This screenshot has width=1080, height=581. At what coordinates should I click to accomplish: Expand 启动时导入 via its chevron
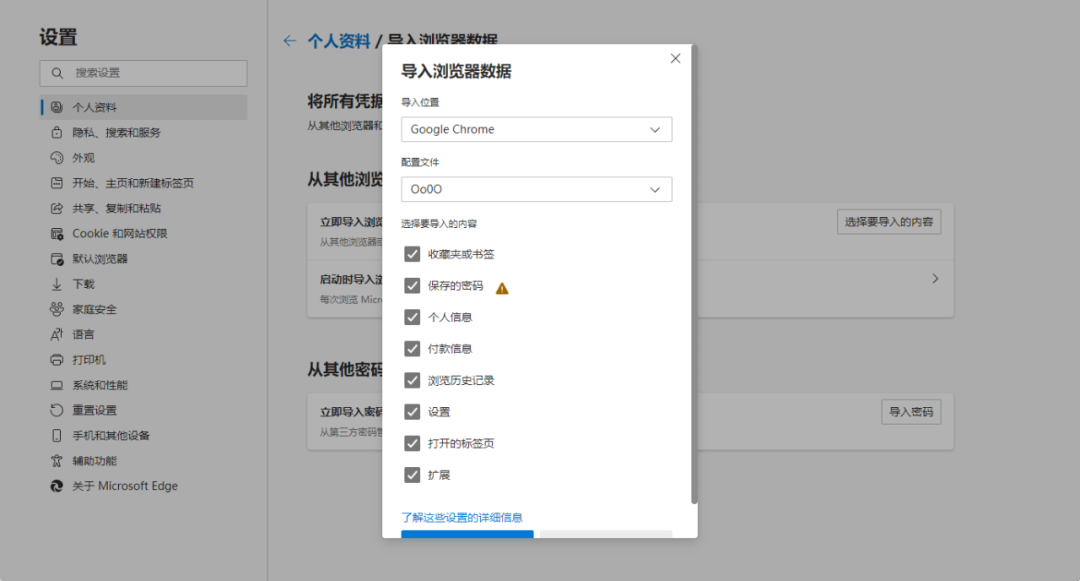tap(934, 278)
